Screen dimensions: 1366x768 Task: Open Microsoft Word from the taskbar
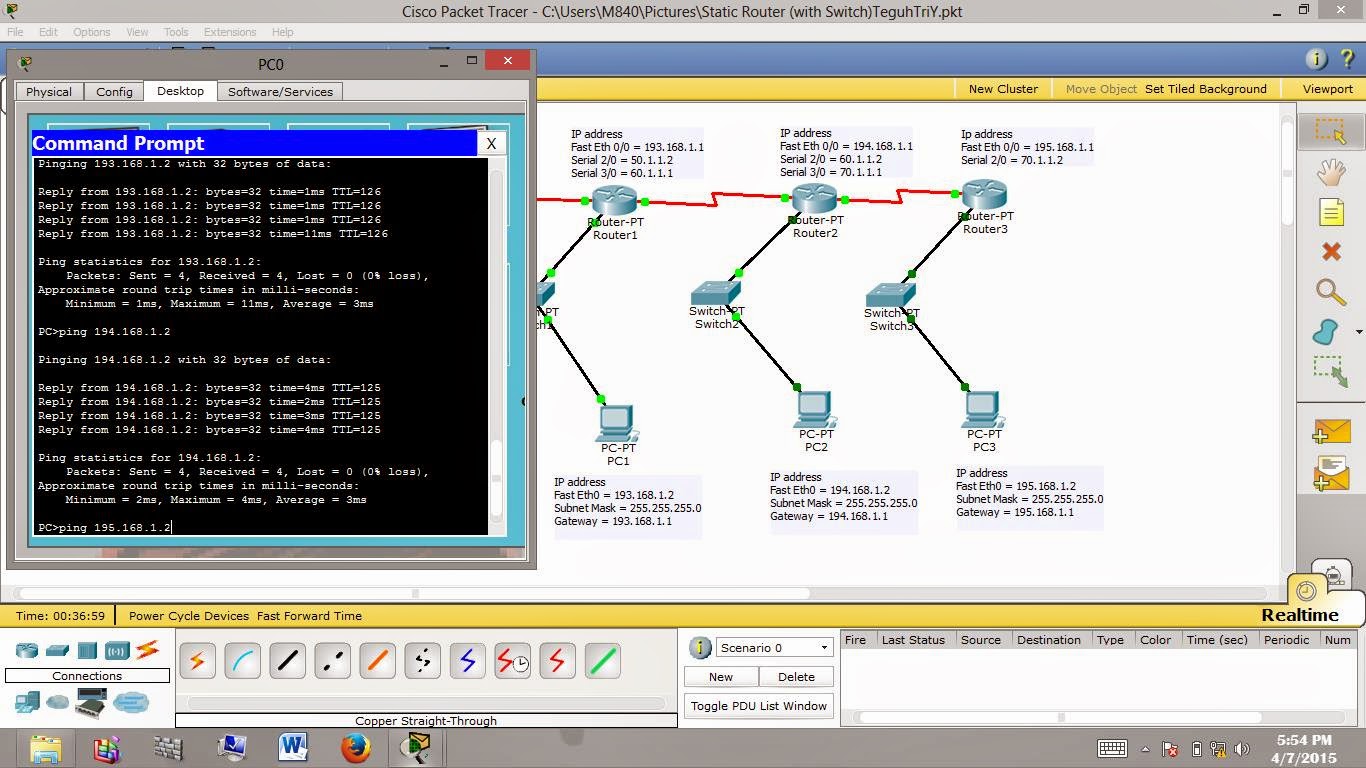[x=293, y=748]
